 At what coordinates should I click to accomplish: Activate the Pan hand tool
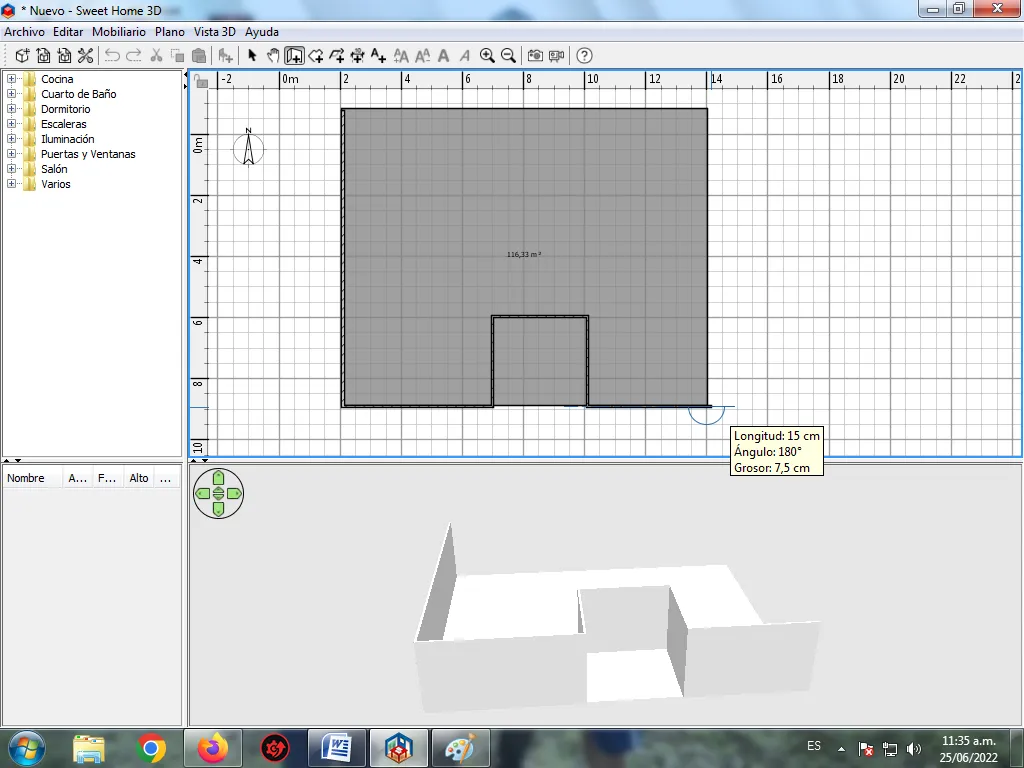(273, 56)
